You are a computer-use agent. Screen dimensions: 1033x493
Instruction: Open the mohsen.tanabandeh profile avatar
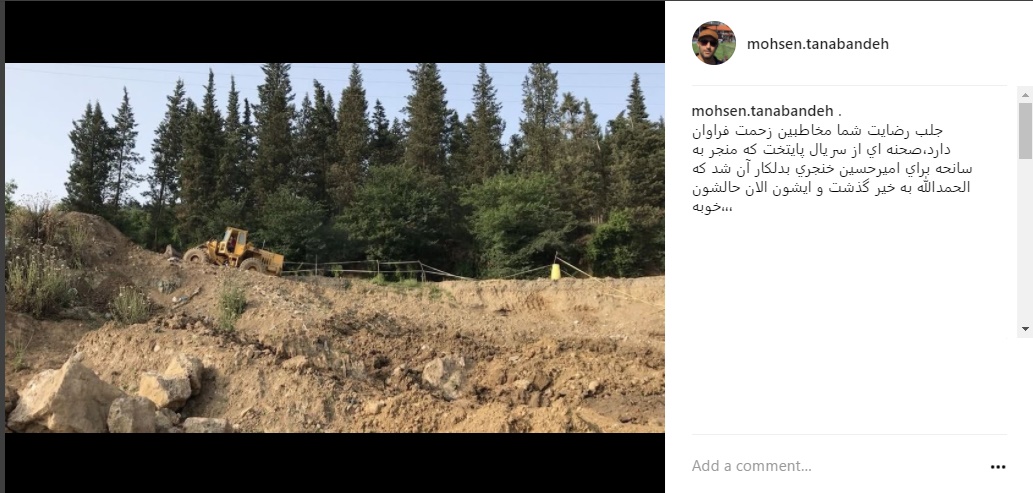pyautogui.click(x=713, y=43)
